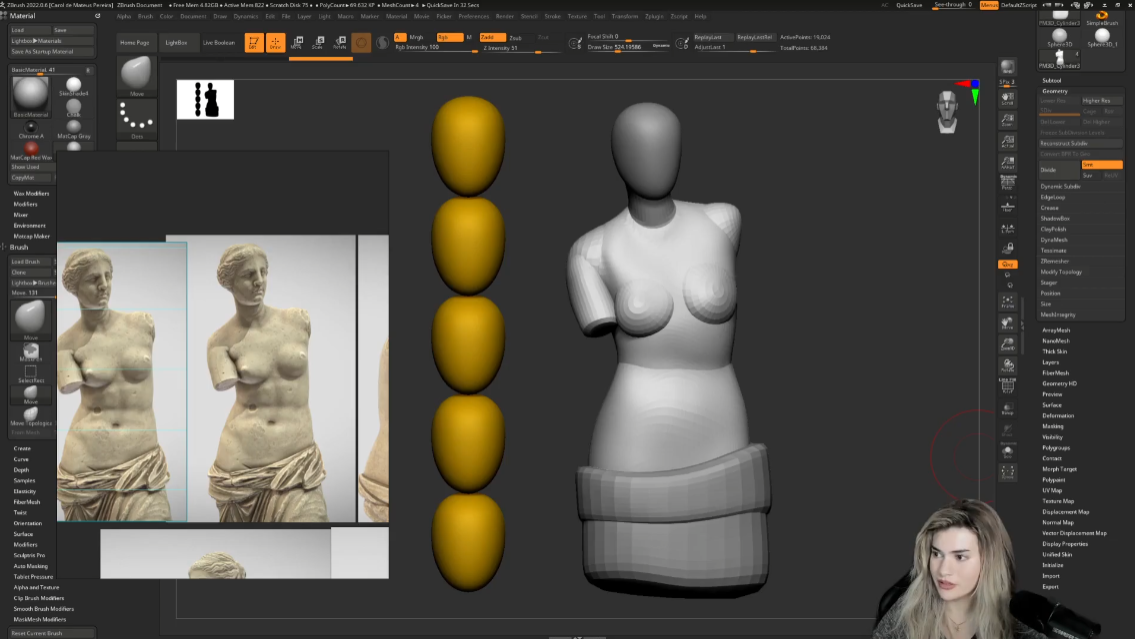Click the sculptris half-sphere icon

point(382,43)
